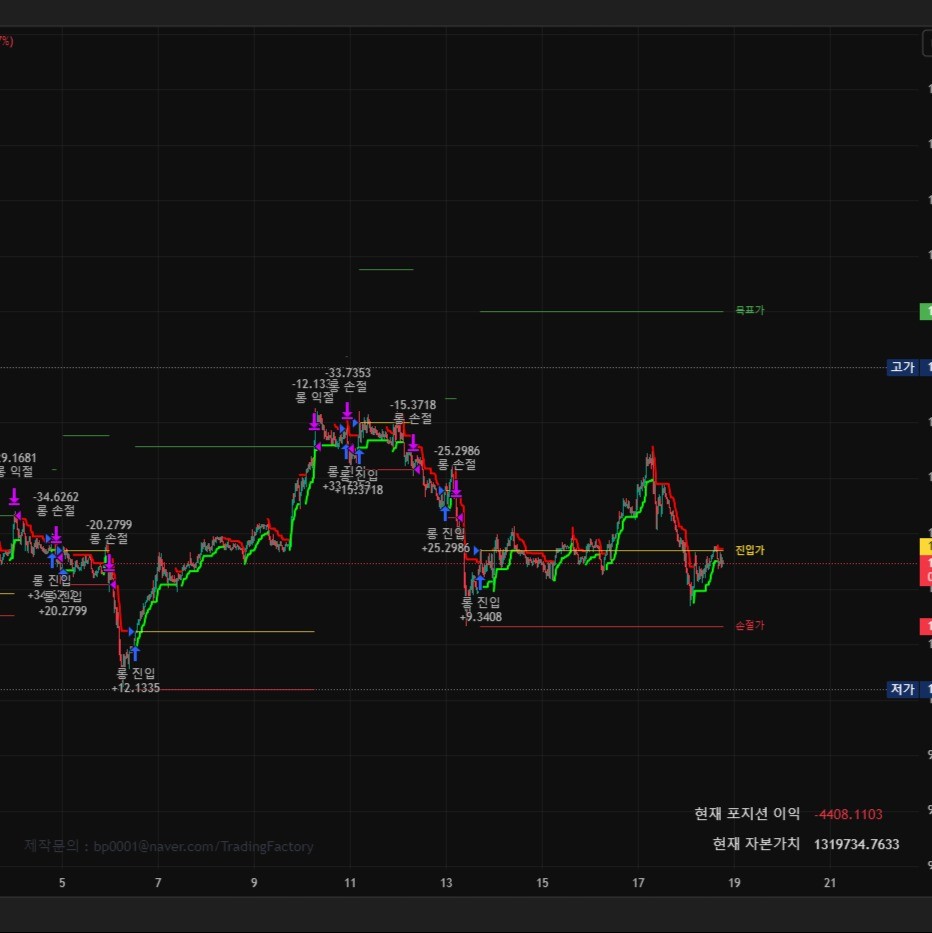This screenshot has width=932, height=933.
Task: Click blue long entry arrow at +9.3408
Action: pyautogui.click(x=480, y=582)
